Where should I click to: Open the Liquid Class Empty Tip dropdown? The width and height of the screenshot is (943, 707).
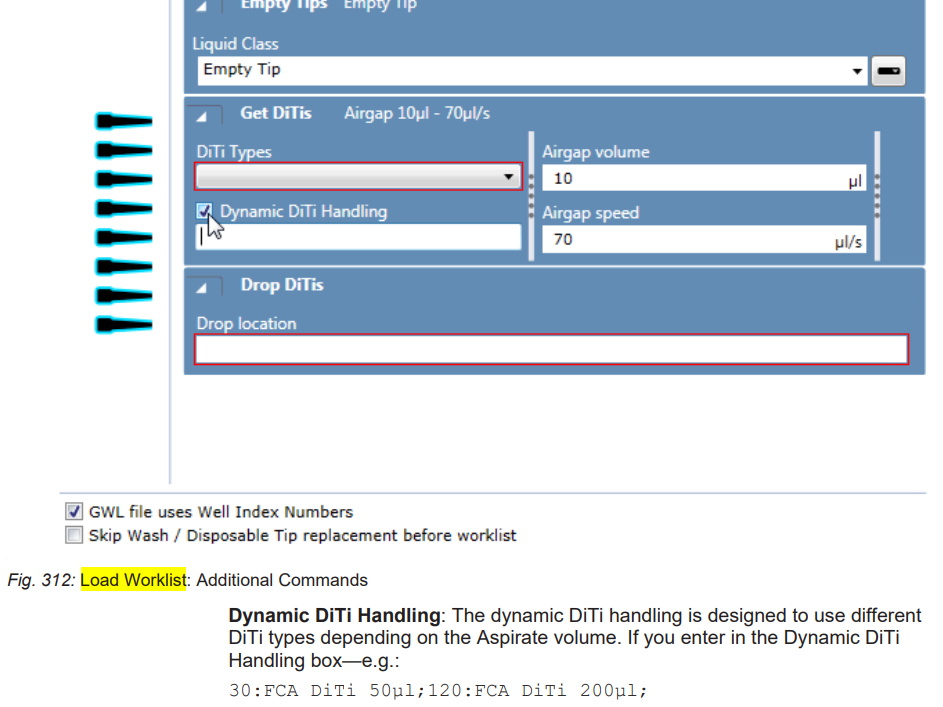click(x=532, y=71)
